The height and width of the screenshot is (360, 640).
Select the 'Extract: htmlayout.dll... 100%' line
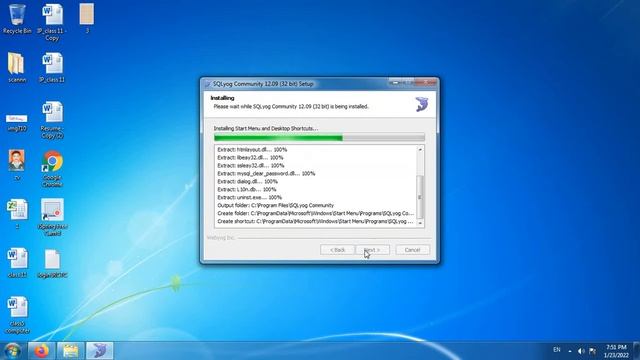pyautogui.click(x=252, y=149)
